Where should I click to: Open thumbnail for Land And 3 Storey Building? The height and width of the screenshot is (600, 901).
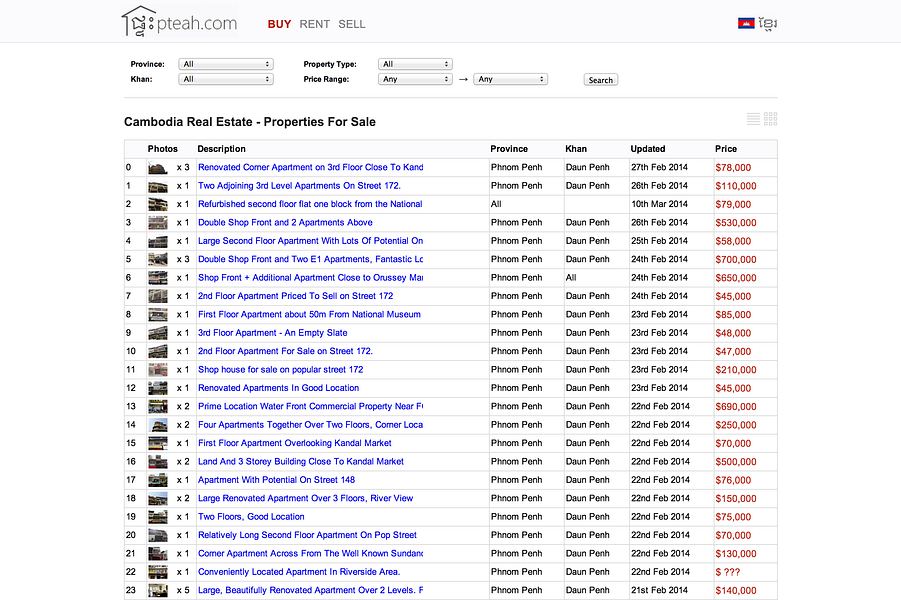tap(157, 462)
